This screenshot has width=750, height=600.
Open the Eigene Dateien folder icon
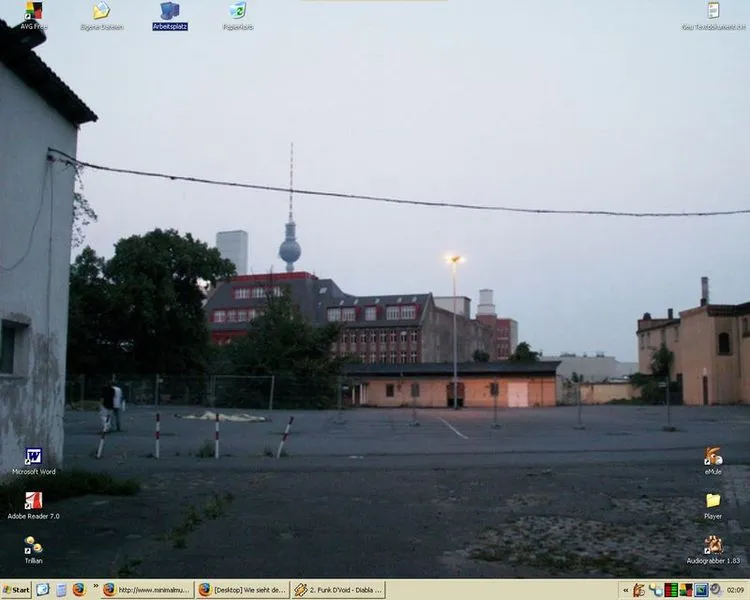101,12
